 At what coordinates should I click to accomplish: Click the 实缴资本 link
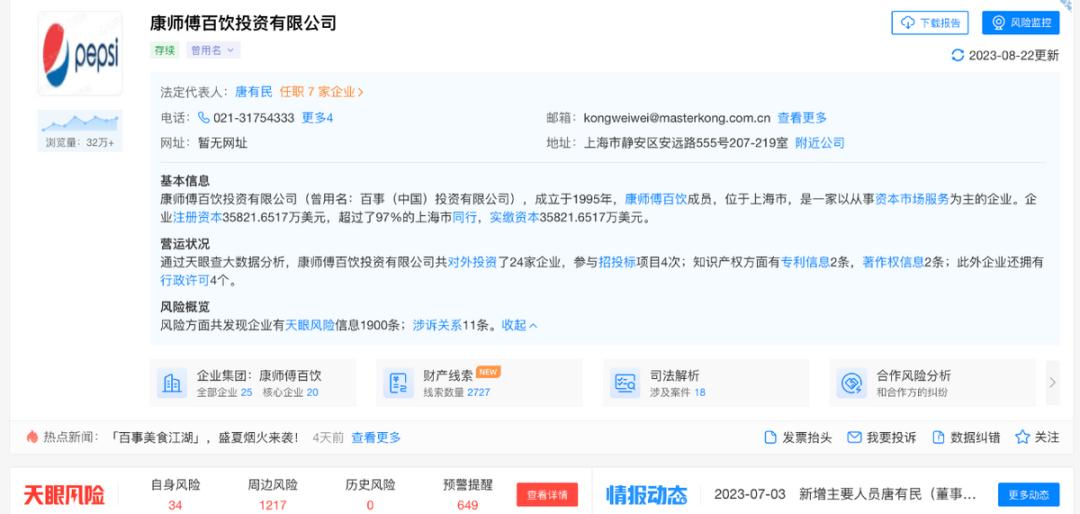514,218
